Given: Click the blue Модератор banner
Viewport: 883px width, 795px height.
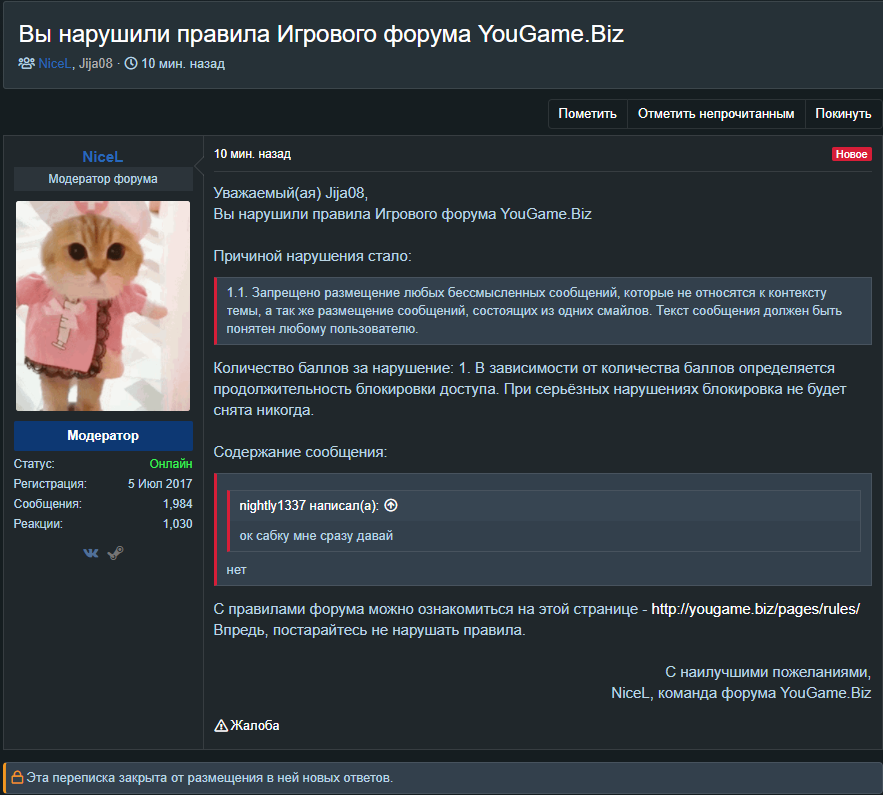Looking at the screenshot, I should (x=103, y=436).
